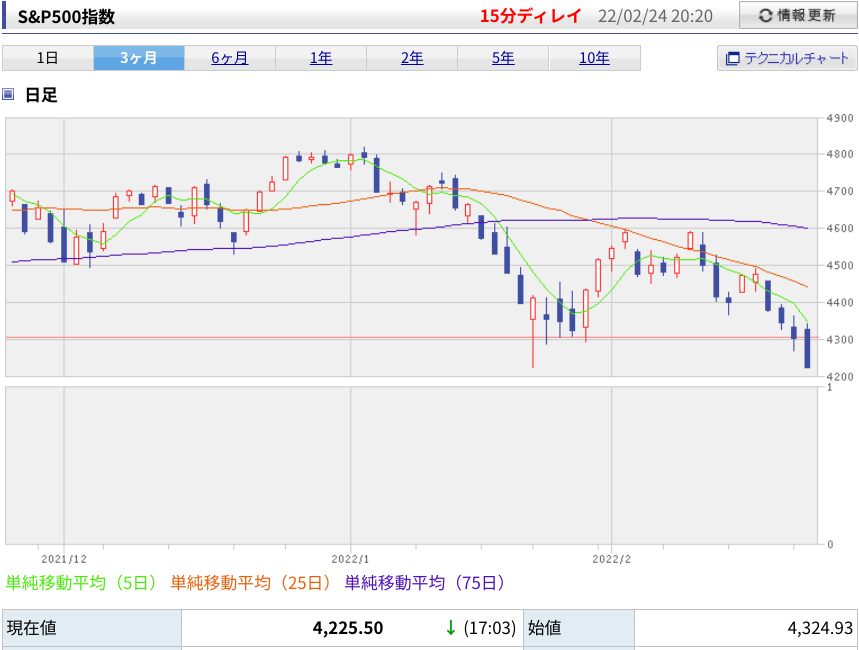Click the S&P500指数 title
The width and height of the screenshot is (859, 650).
point(66,16)
